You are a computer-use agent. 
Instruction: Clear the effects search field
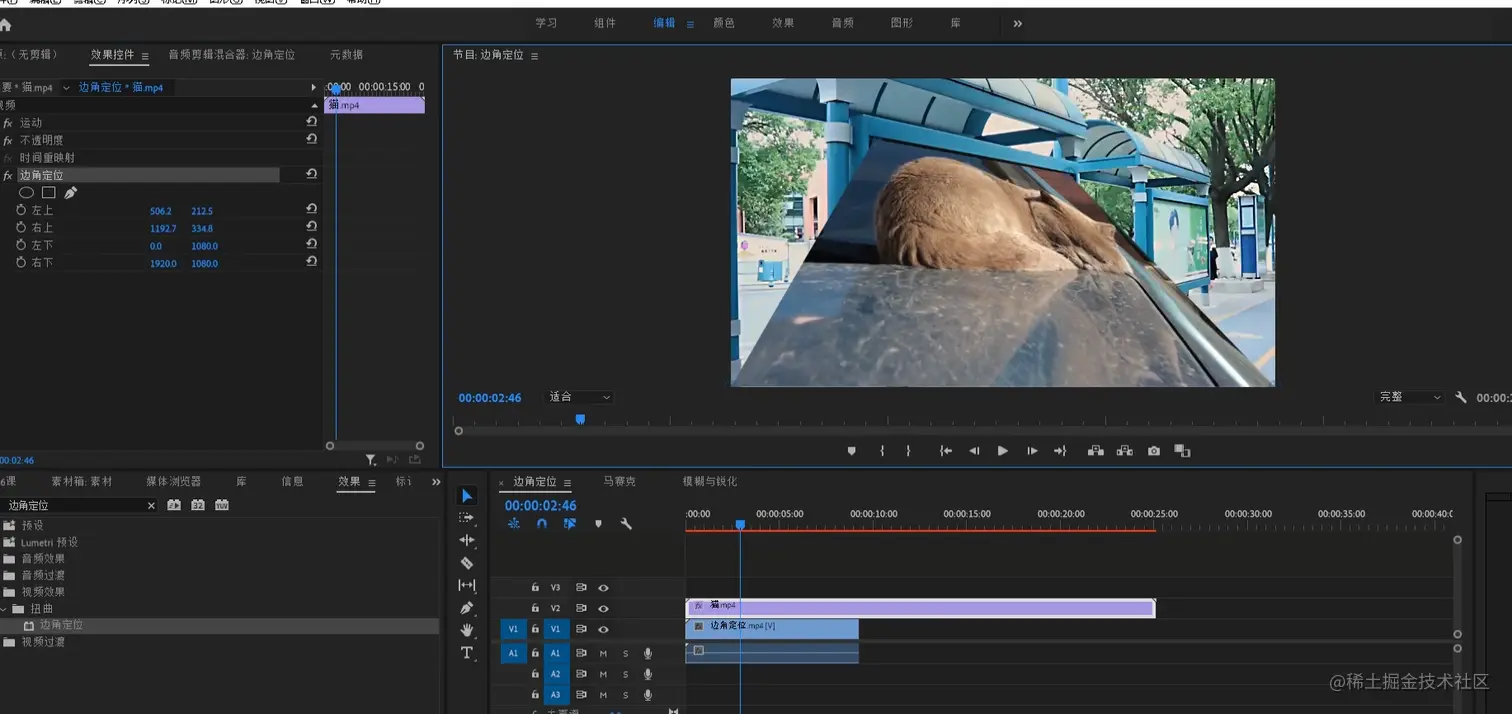pos(151,506)
